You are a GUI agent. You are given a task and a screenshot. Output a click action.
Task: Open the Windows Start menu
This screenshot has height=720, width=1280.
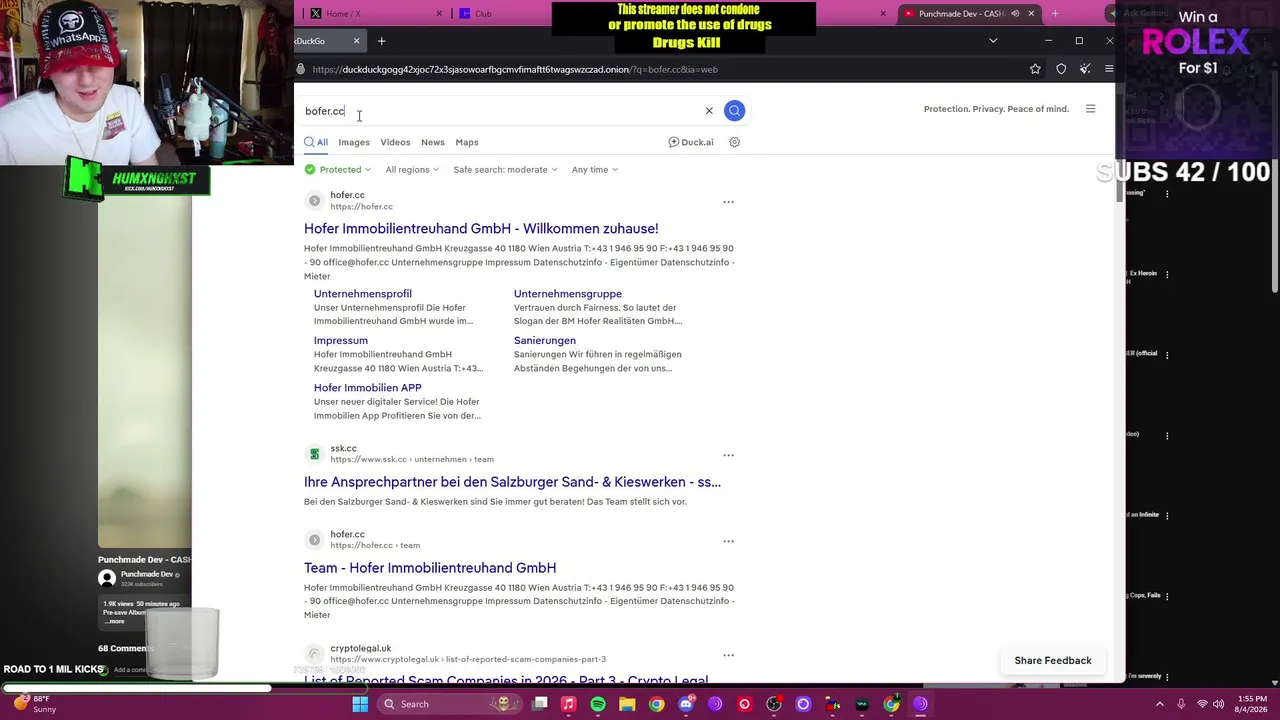click(360, 704)
